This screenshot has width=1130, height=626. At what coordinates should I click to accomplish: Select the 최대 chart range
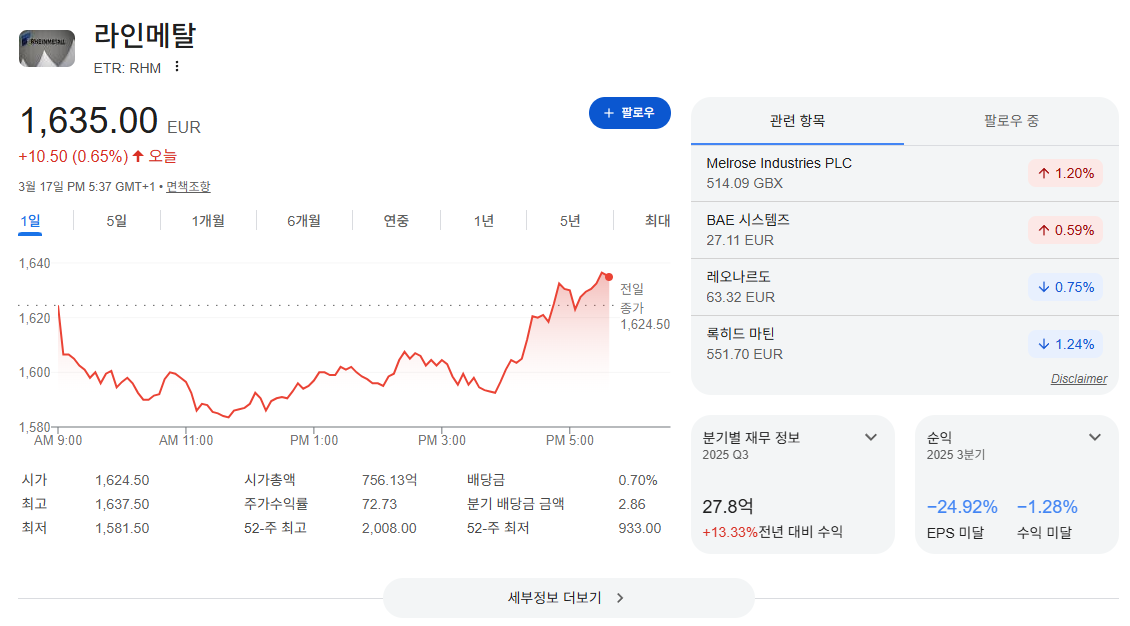[x=657, y=221]
